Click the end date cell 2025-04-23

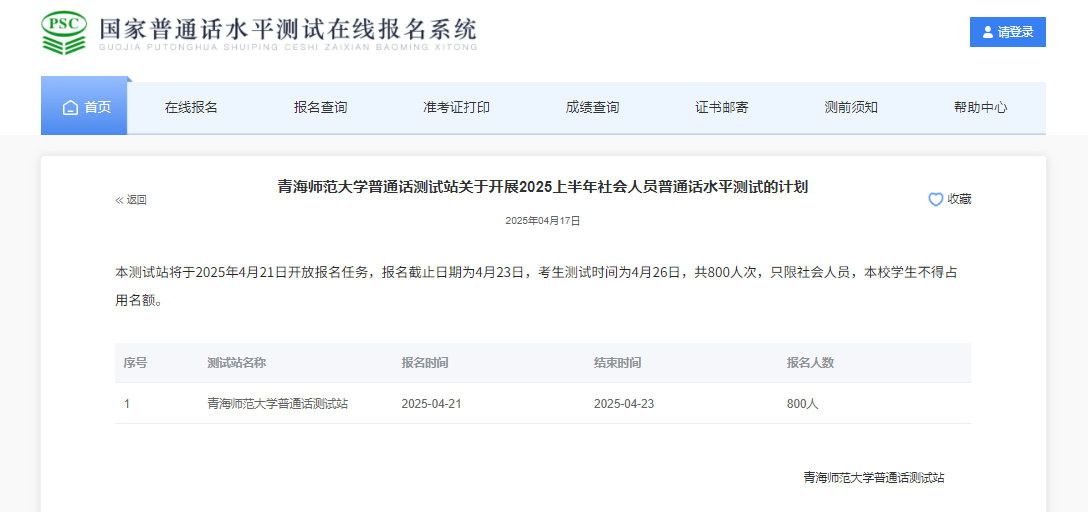coord(624,404)
